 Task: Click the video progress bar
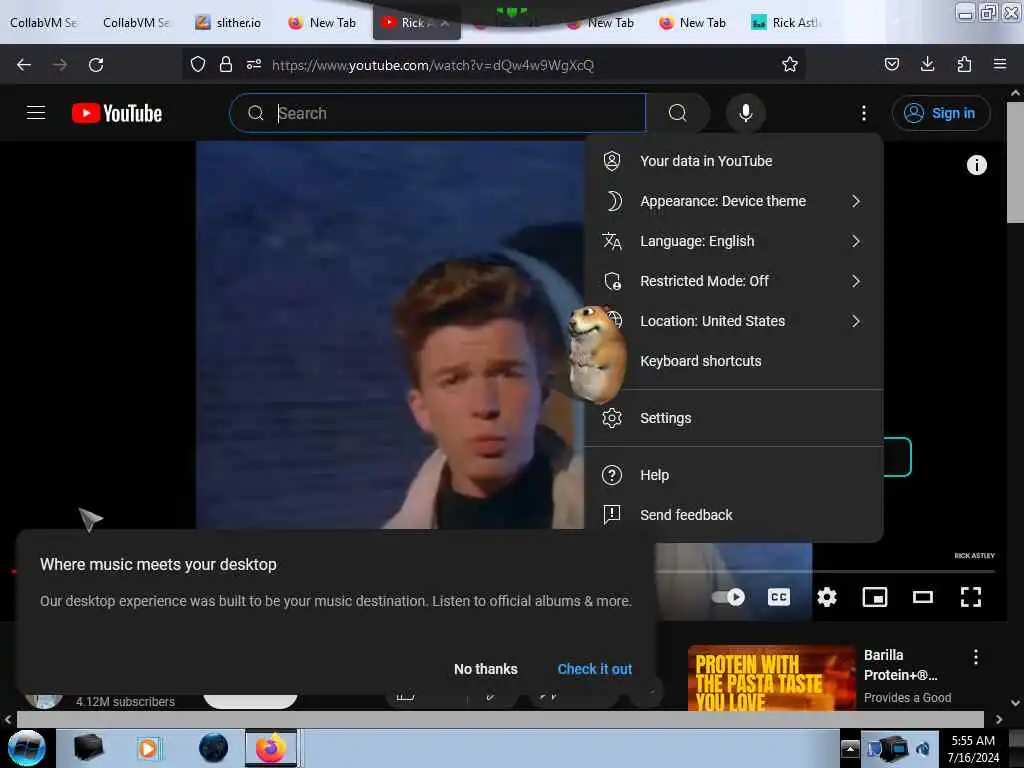click(x=825, y=571)
